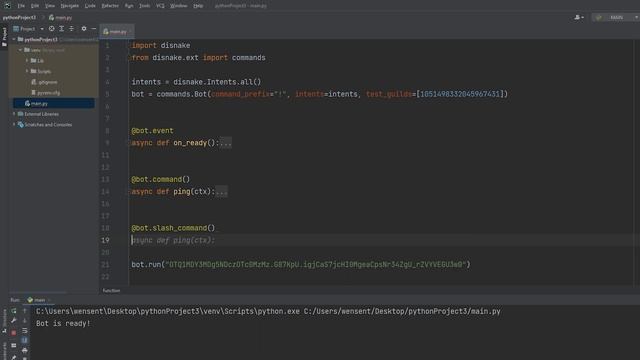Screen dimensions: 640x360
Task: Click the up arrow in Run console
Action: [x=24, y=311]
